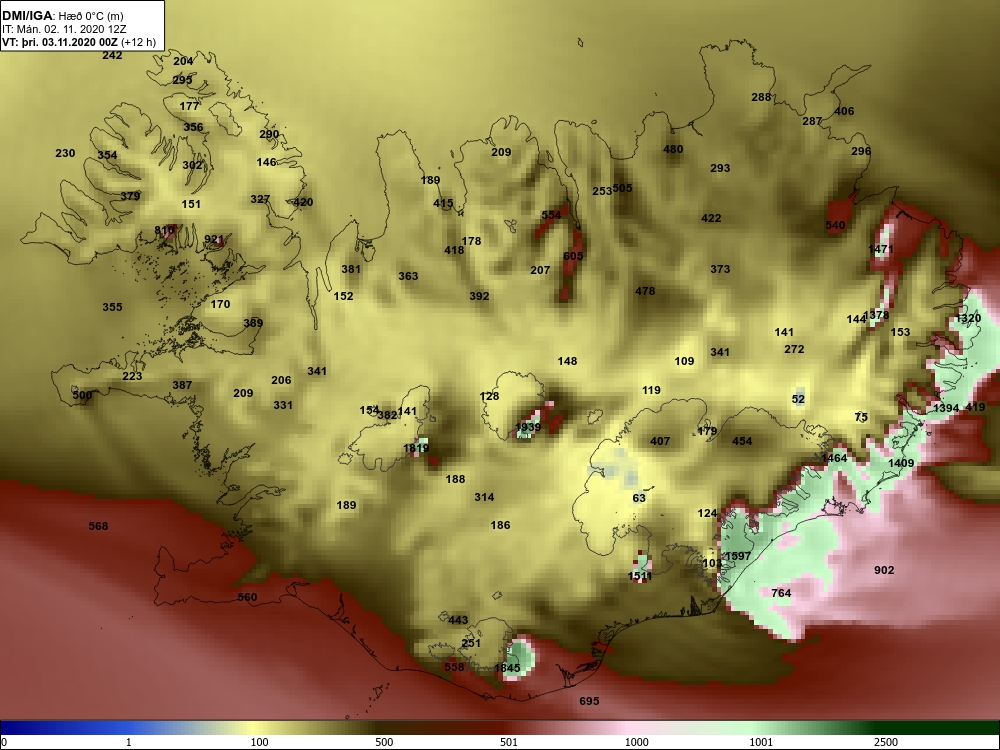Click the 1464 map value

pyautogui.click(x=834, y=458)
